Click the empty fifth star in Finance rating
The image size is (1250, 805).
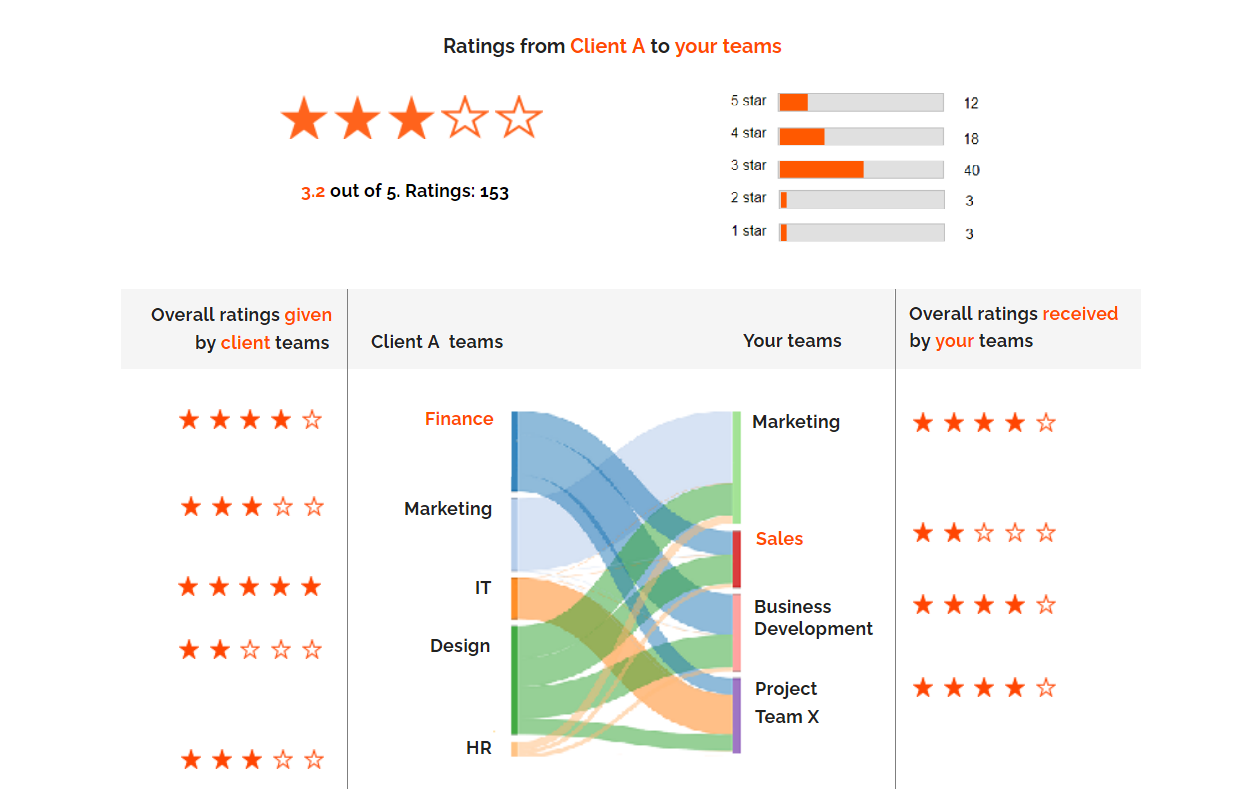pos(312,420)
